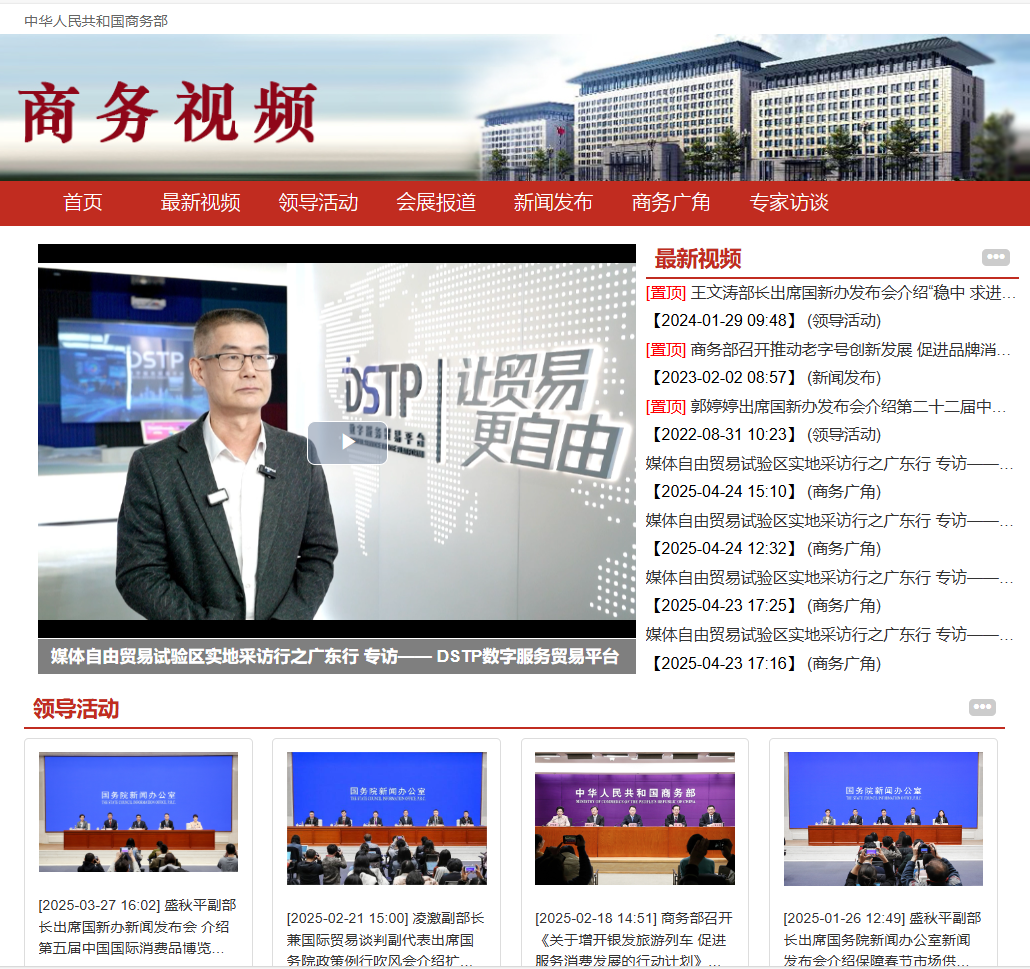Select 领导活动 in the red navigation bar
Image resolution: width=1030 pixels, height=969 pixels.
coord(318,202)
